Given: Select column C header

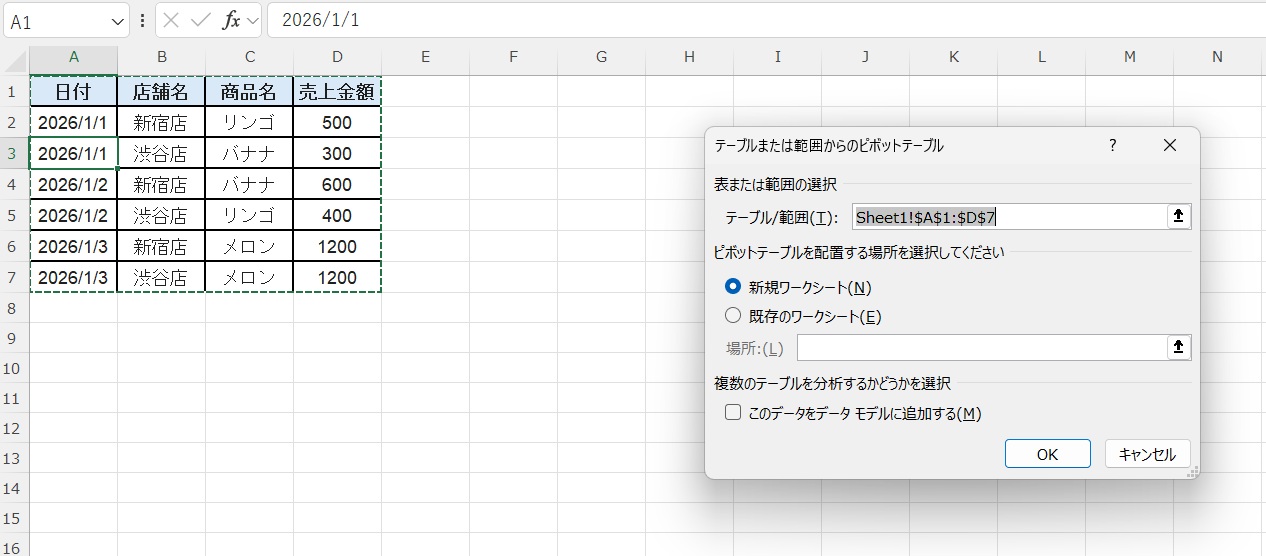Looking at the screenshot, I should [249, 57].
